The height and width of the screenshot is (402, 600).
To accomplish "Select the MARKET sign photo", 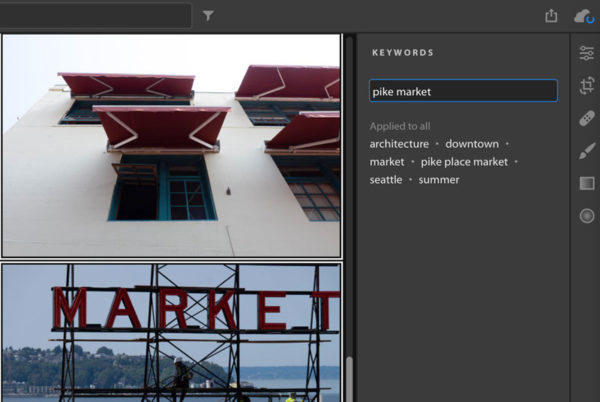I will (x=171, y=333).
